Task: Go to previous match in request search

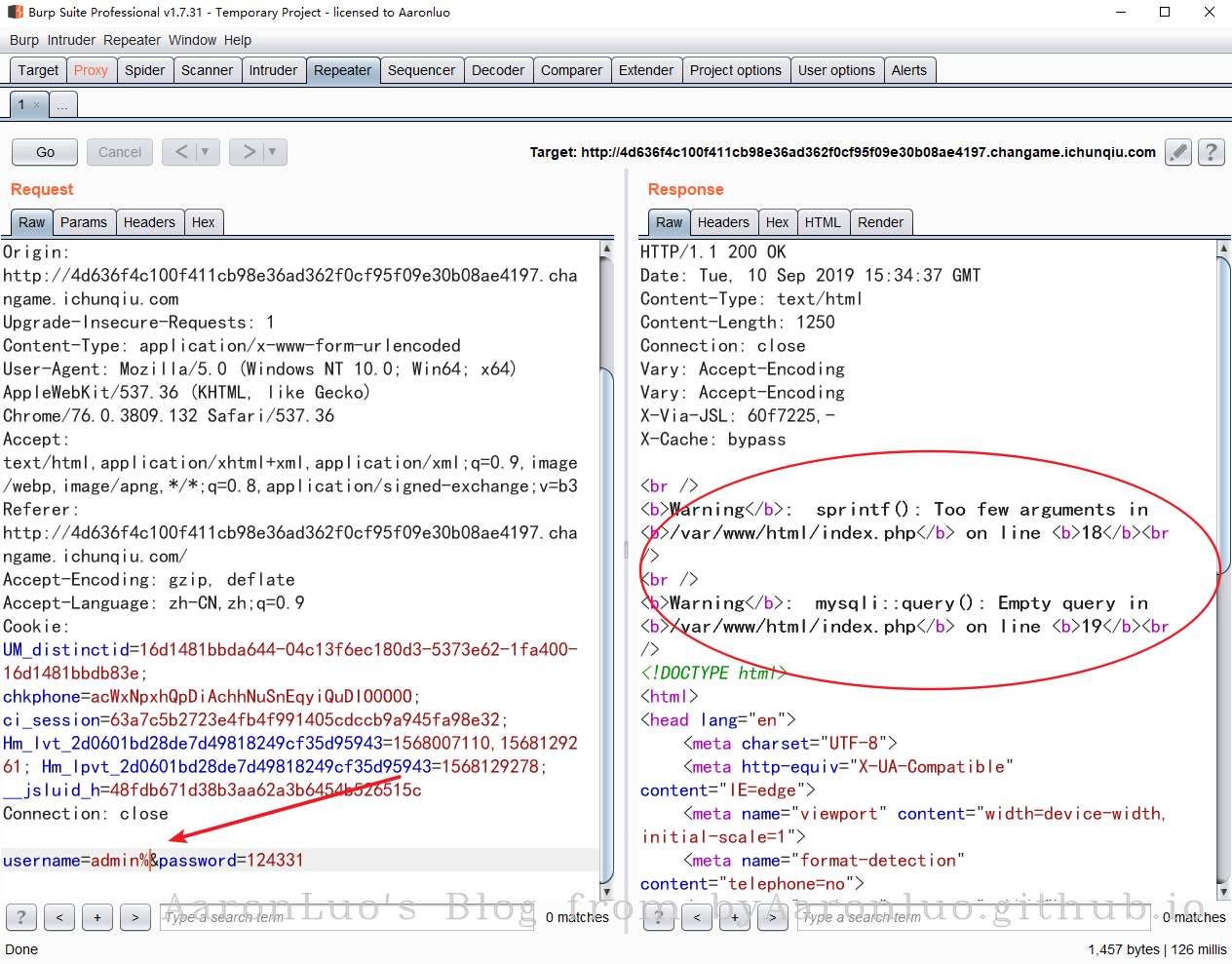Action: pos(59,917)
